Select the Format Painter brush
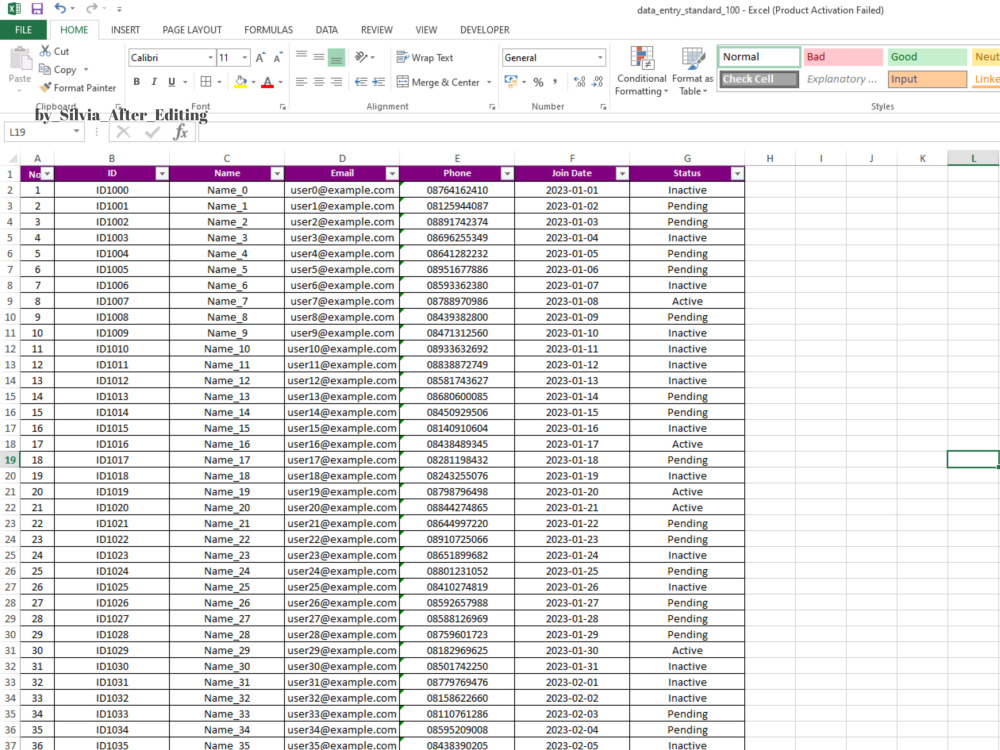The height and width of the screenshot is (750, 1000). (x=45, y=87)
